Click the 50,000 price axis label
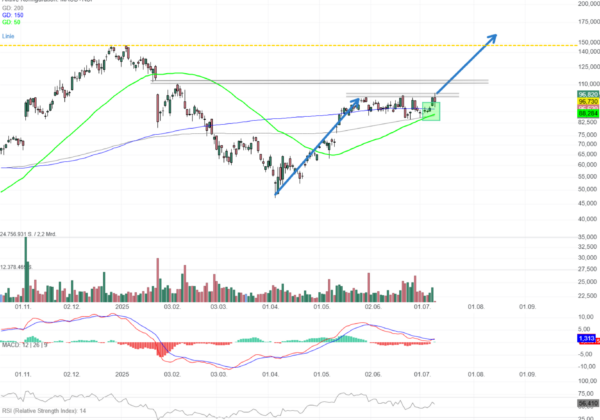The width and height of the screenshot is (600, 420). (x=589, y=189)
